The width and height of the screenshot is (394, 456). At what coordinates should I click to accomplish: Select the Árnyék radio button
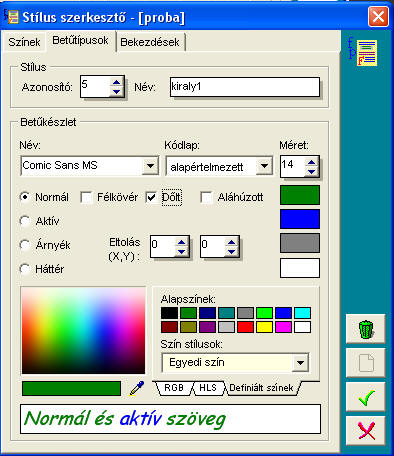25,245
